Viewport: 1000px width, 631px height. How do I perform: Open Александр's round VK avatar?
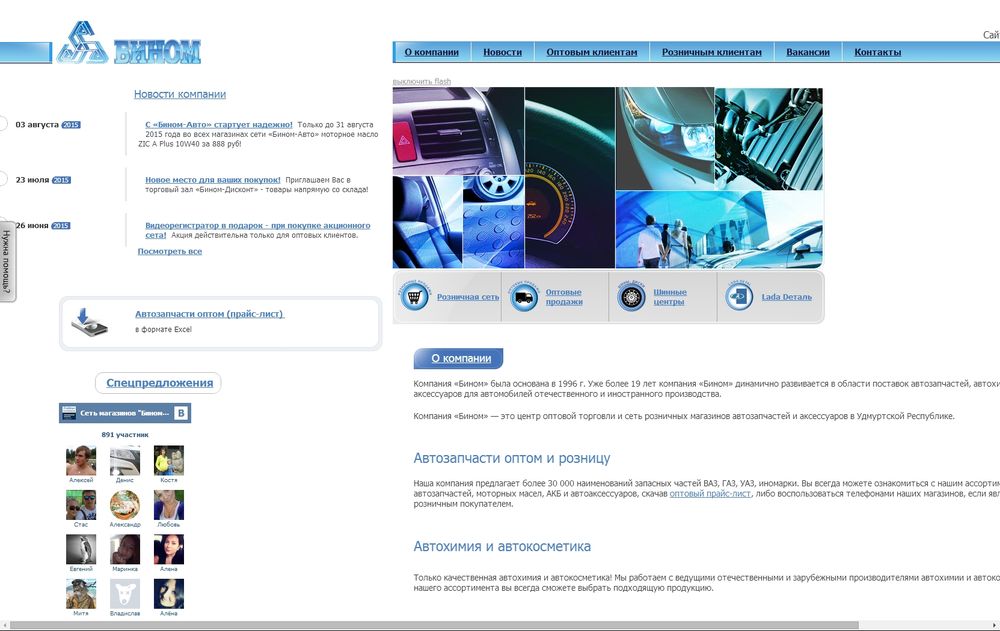125,505
